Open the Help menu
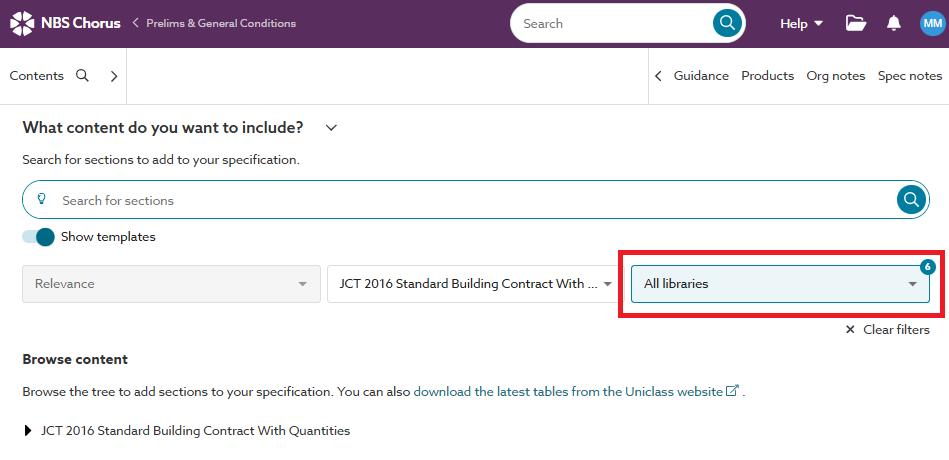Screen dimensions: 949x460 click(801, 23)
